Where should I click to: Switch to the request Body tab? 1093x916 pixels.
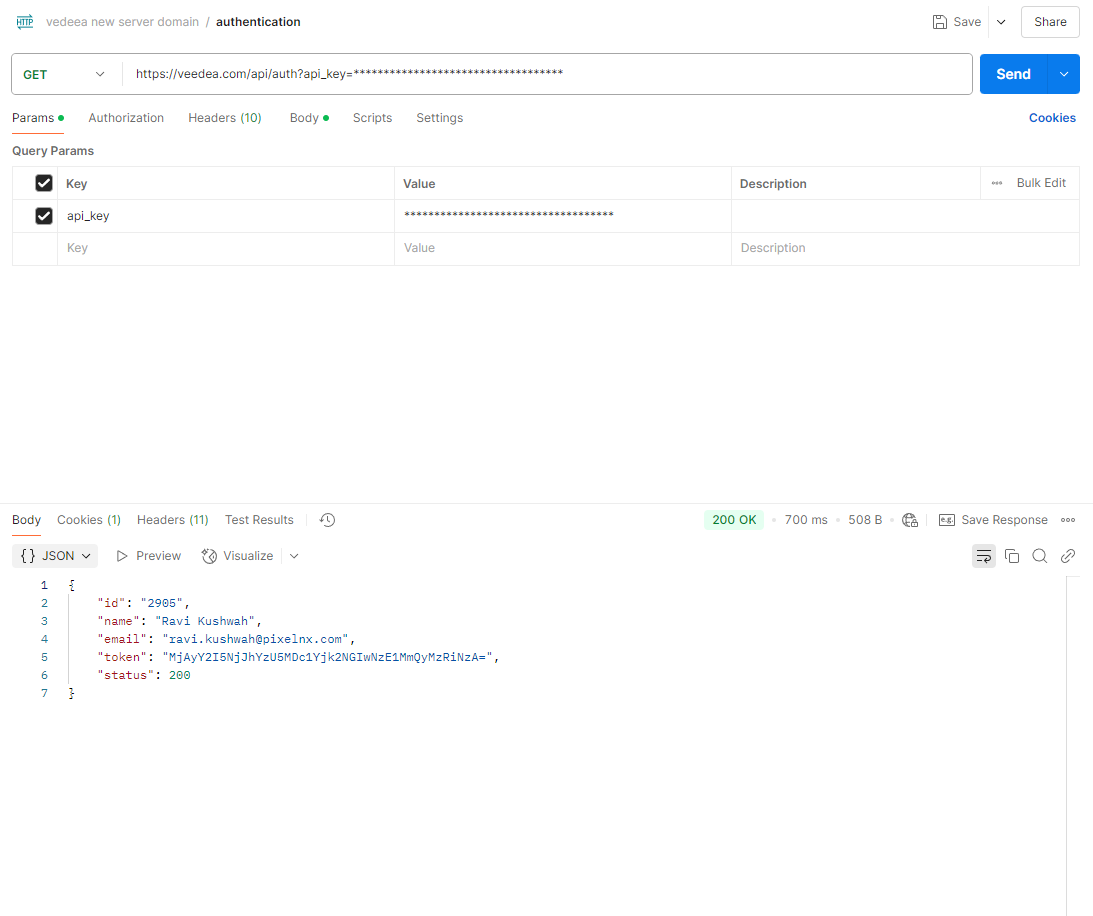tap(309, 118)
